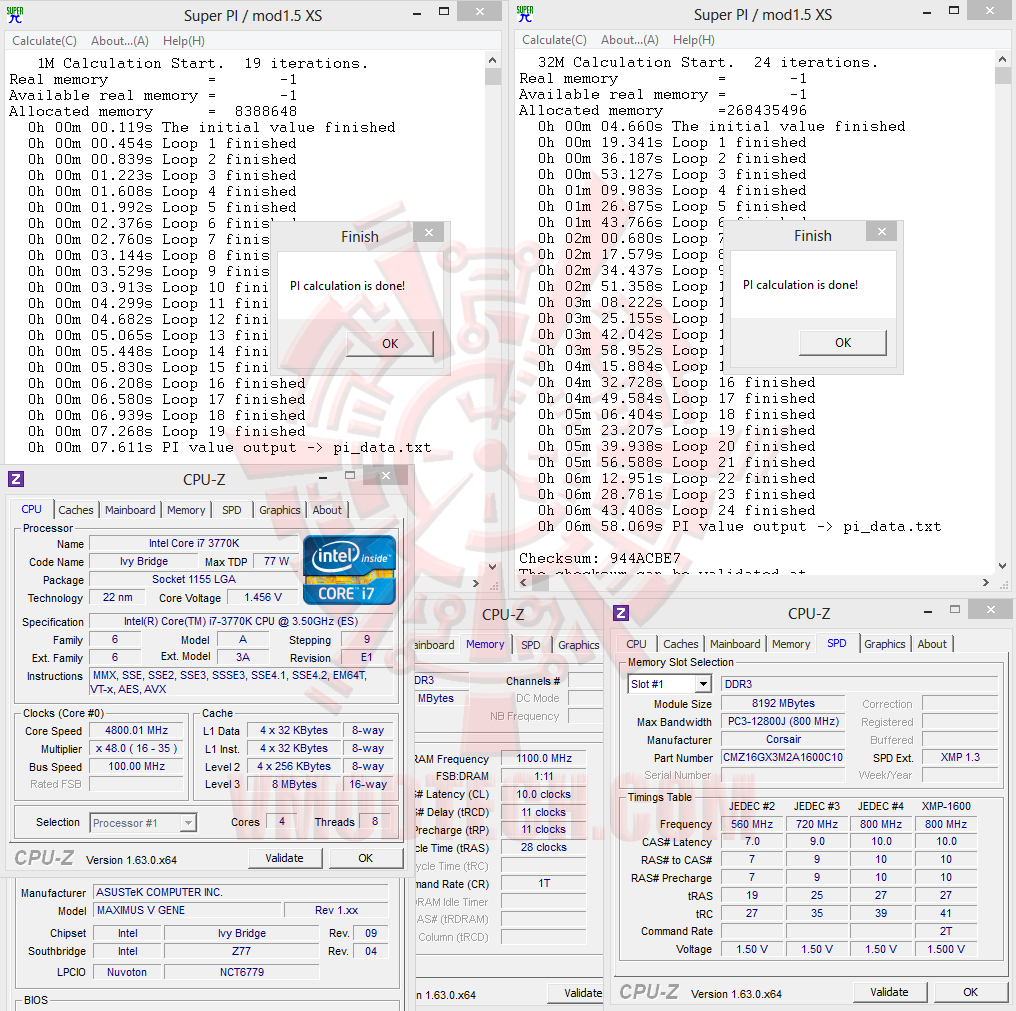The image size is (1016, 1011).
Task: Open the Calculate(C) menu in the 1M Super PI window
Action: pyautogui.click(x=44, y=41)
